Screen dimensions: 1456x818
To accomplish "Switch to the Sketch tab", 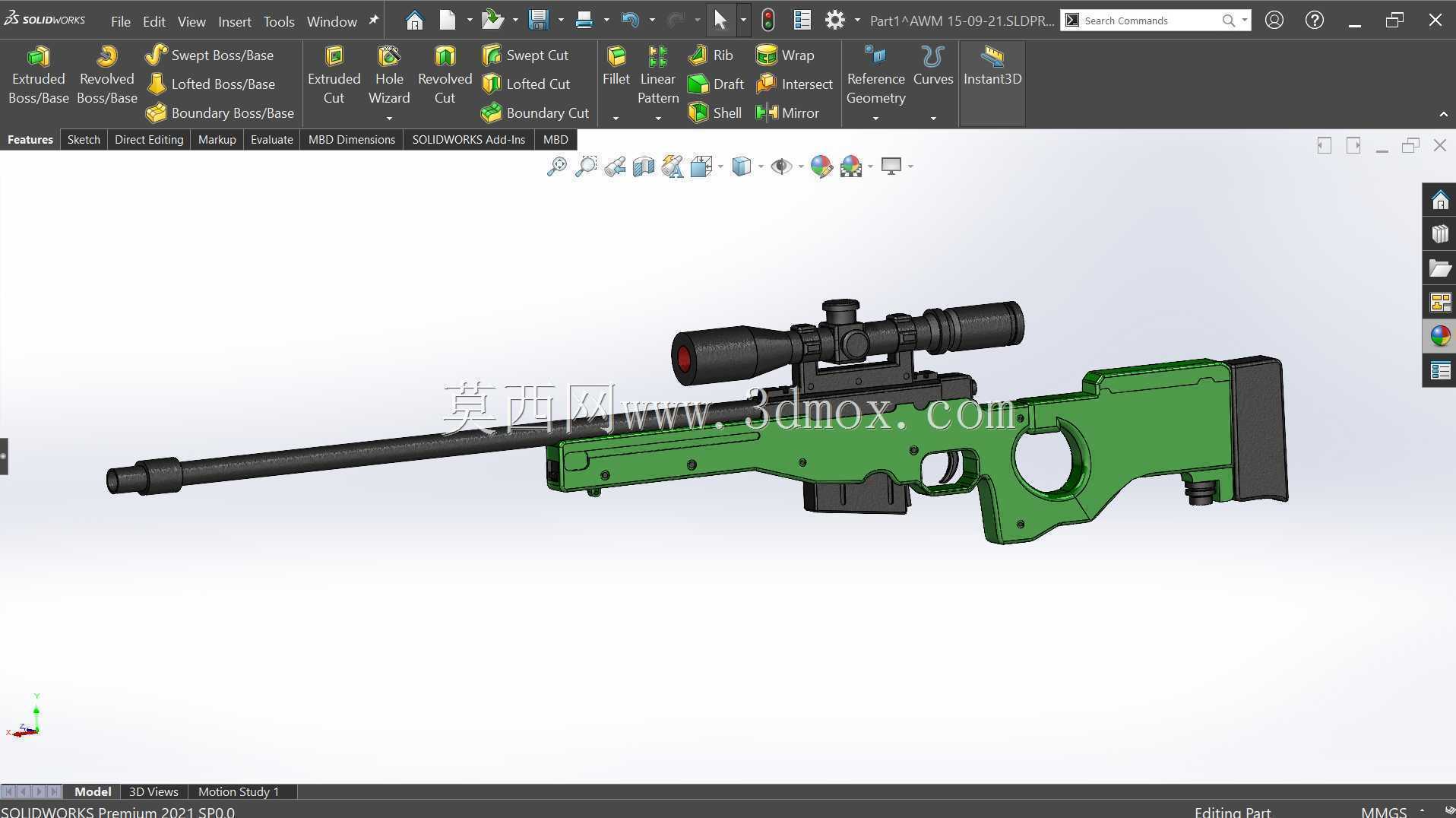I will tap(84, 139).
